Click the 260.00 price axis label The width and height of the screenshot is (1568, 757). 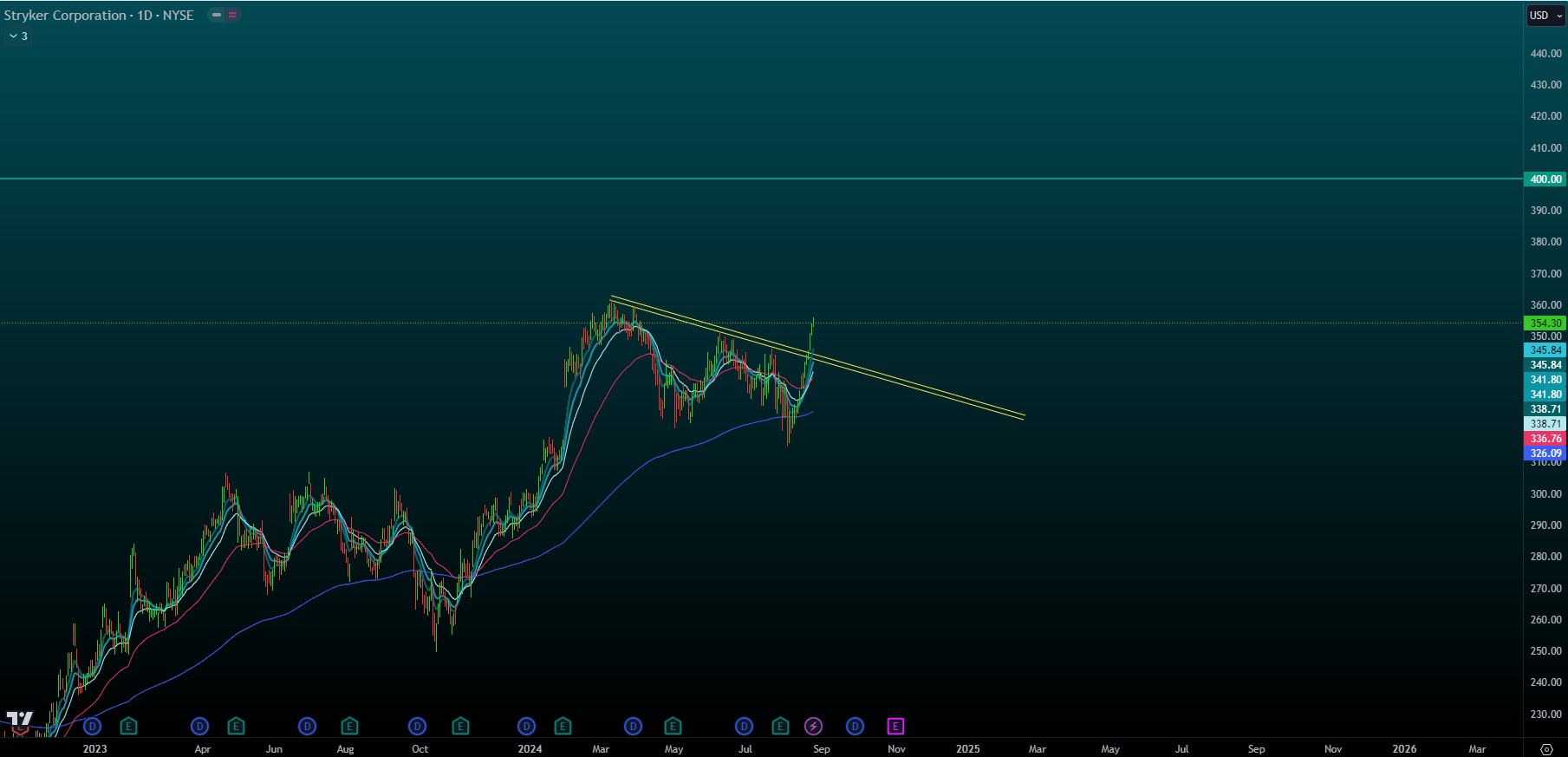point(1545,619)
